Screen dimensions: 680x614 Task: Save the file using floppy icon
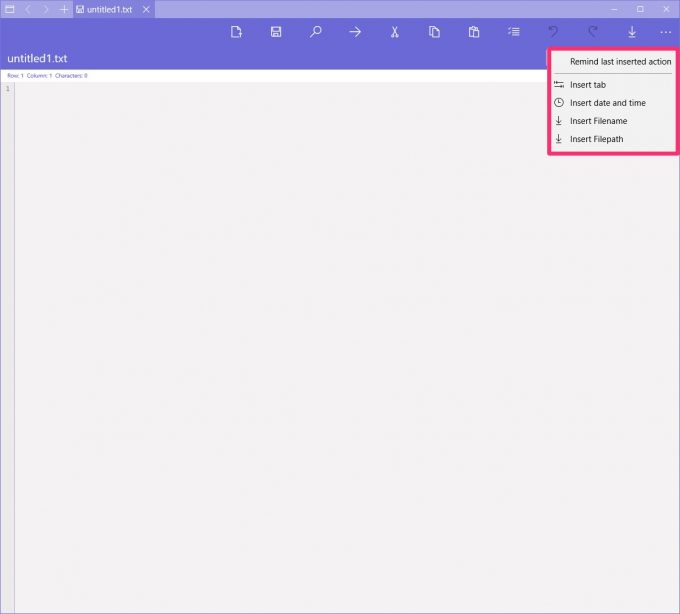click(x=276, y=32)
